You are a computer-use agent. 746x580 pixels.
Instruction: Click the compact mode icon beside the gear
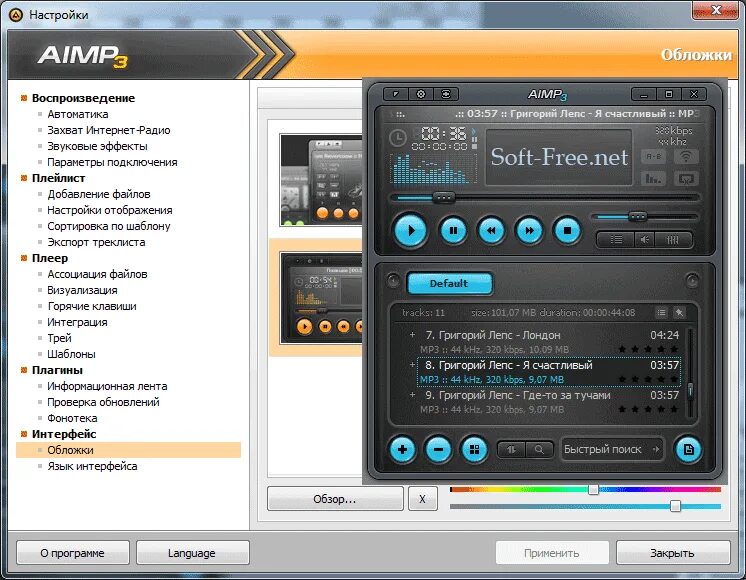click(446, 94)
